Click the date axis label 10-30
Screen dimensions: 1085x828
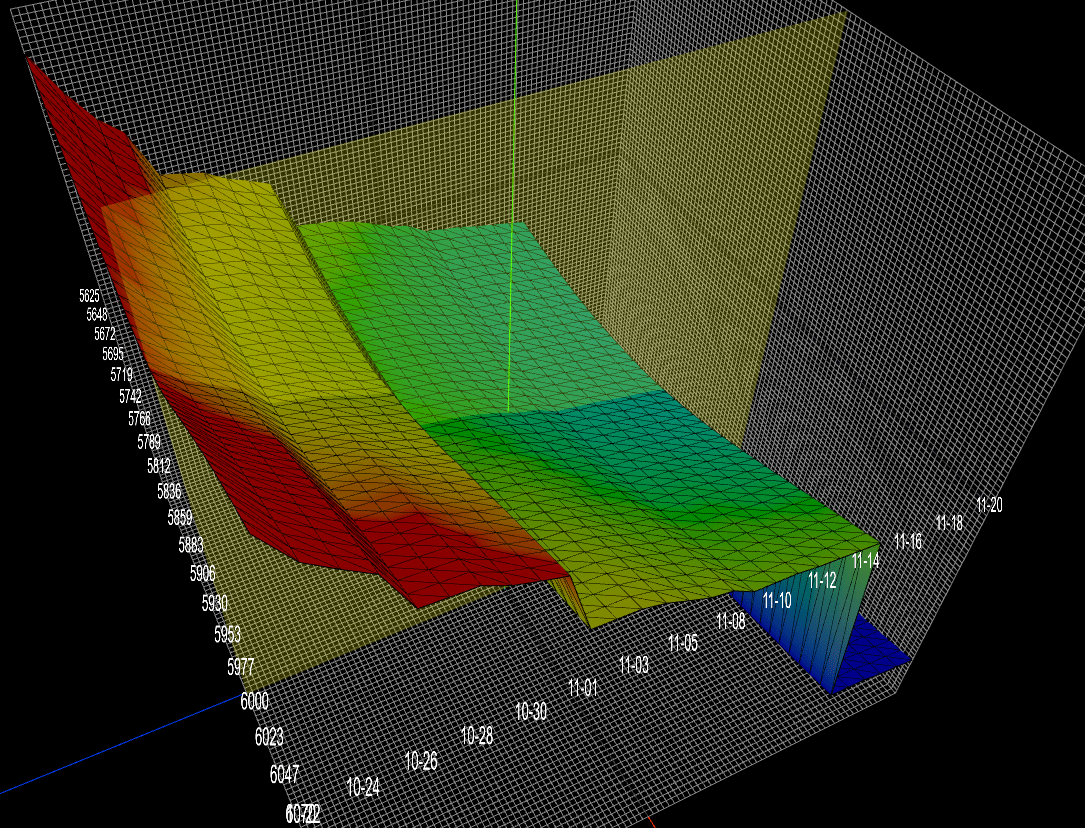pos(531,711)
